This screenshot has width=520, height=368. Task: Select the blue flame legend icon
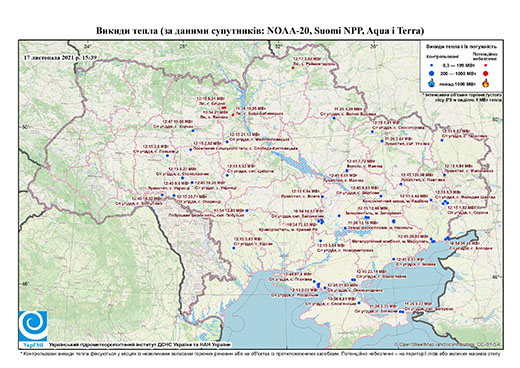point(432,83)
